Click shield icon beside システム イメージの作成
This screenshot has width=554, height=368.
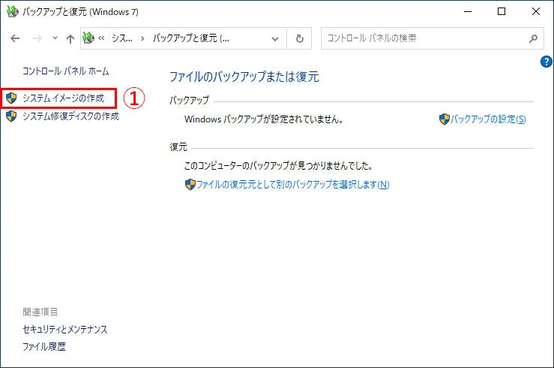coord(12,98)
